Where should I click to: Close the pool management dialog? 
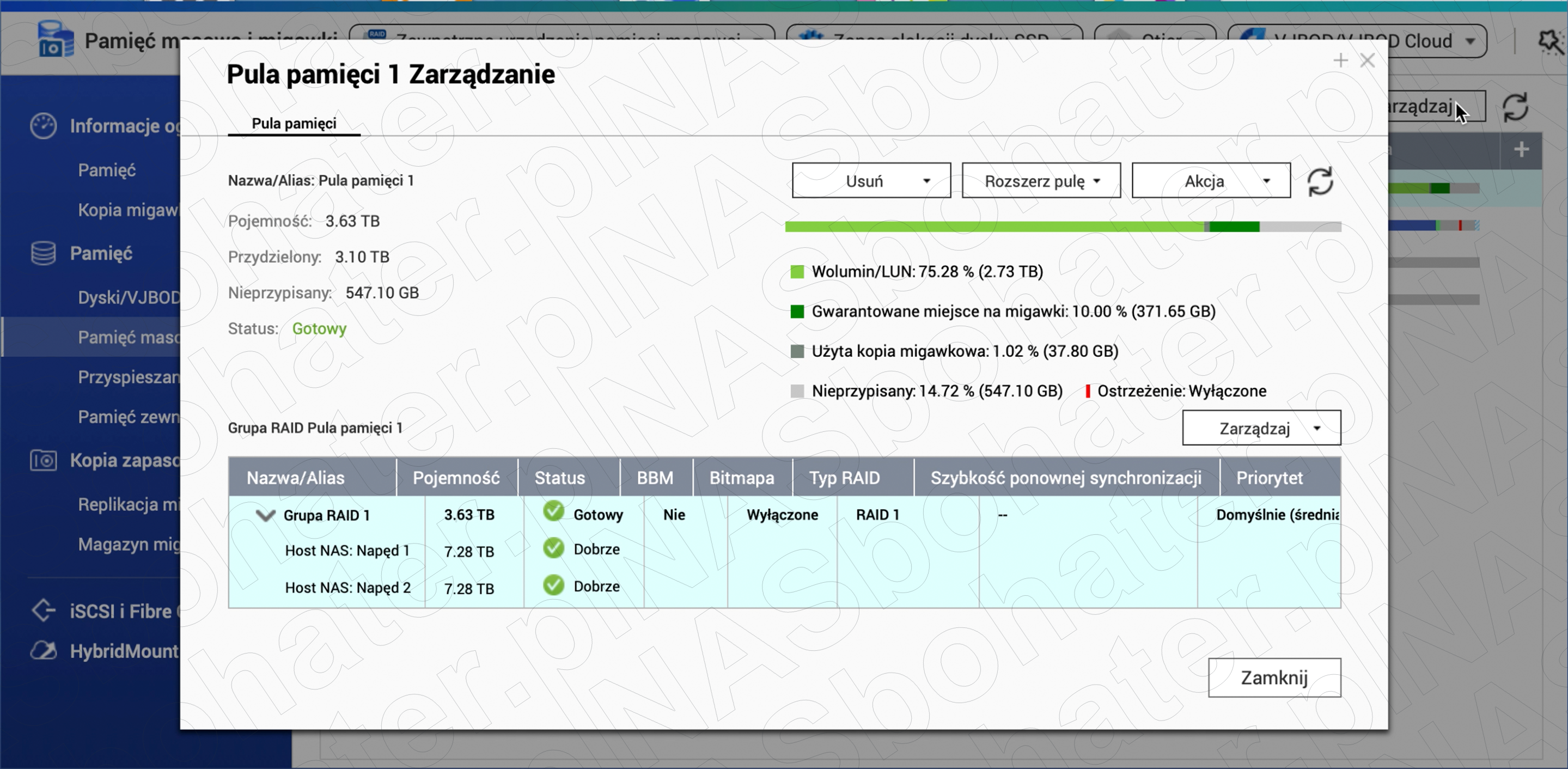pos(1274,678)
